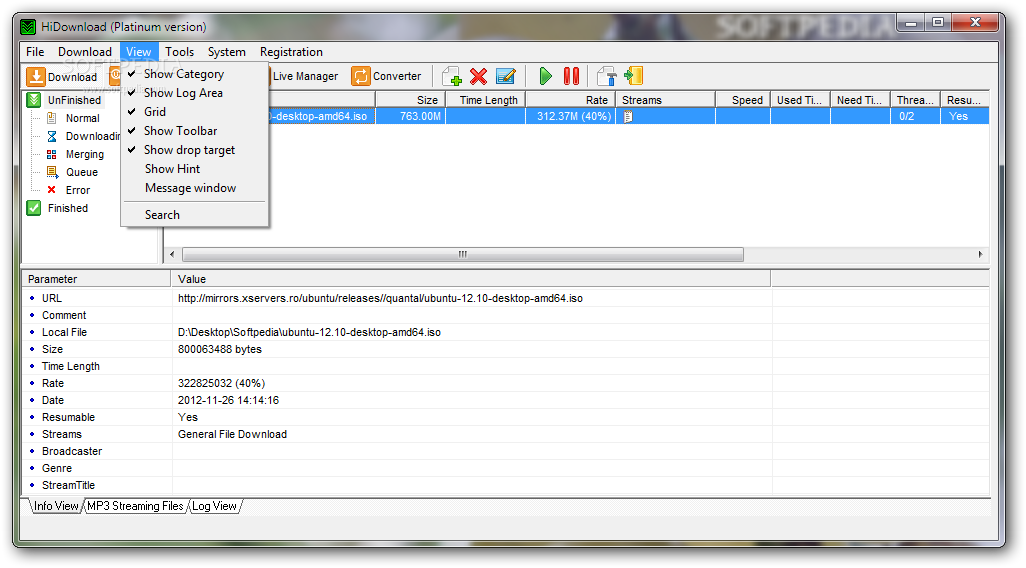Switch to Log View tab
Image resolution: width=1026 pixels, height=568 pixels.
tap(215, 506)
